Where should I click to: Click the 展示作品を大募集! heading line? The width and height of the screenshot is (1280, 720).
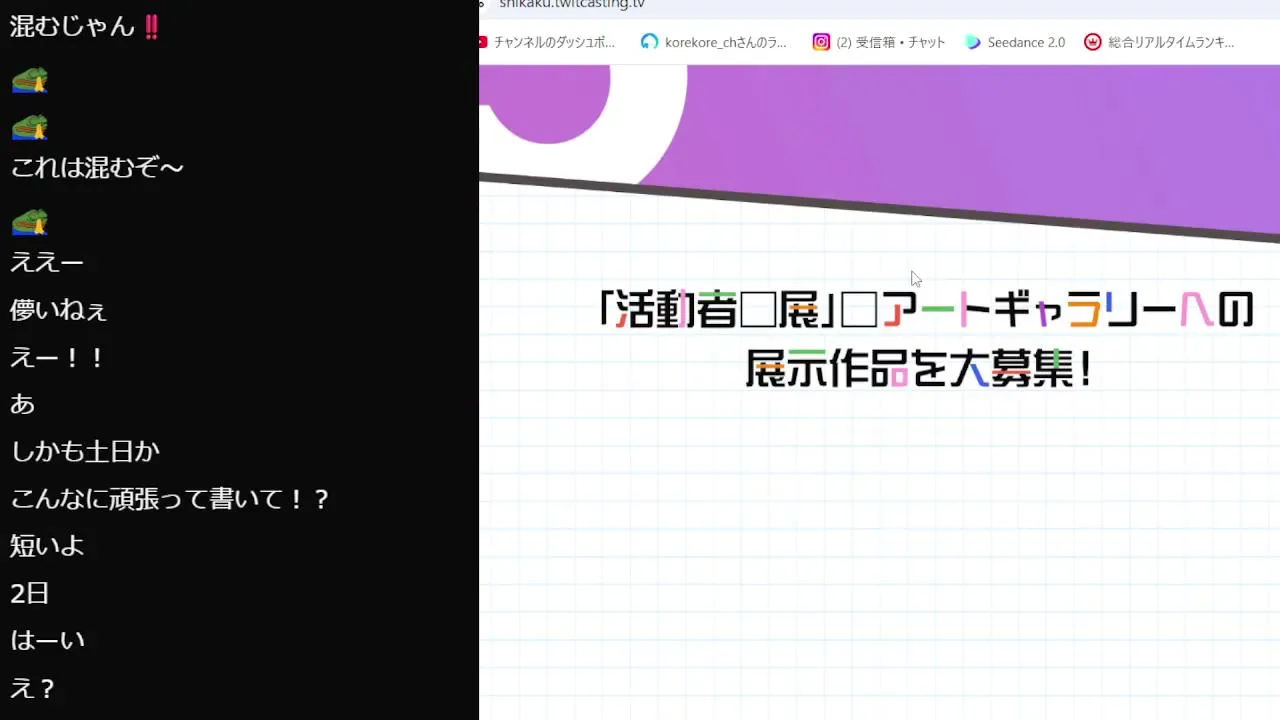[918, 369]
